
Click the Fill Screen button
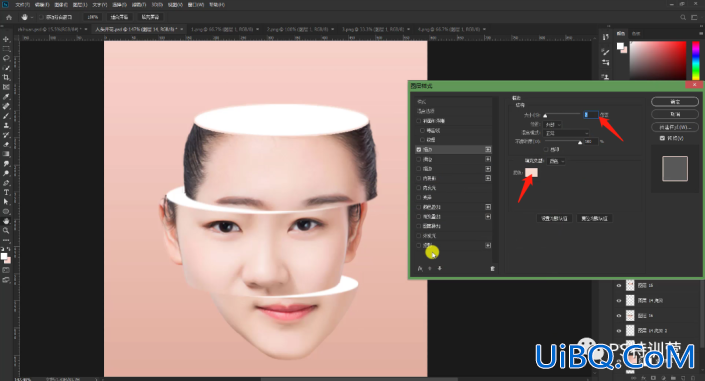click(x=150, y=17)
